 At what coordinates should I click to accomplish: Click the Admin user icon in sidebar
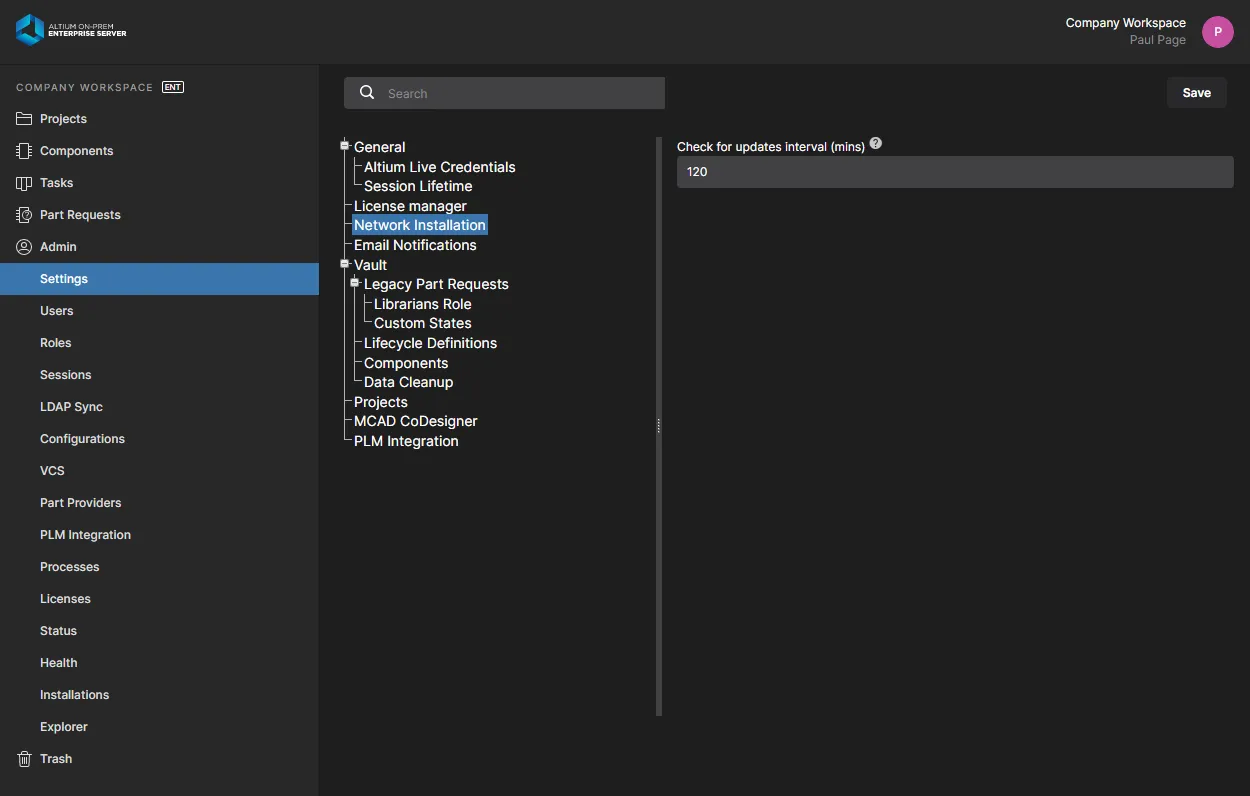coord(24,247)
